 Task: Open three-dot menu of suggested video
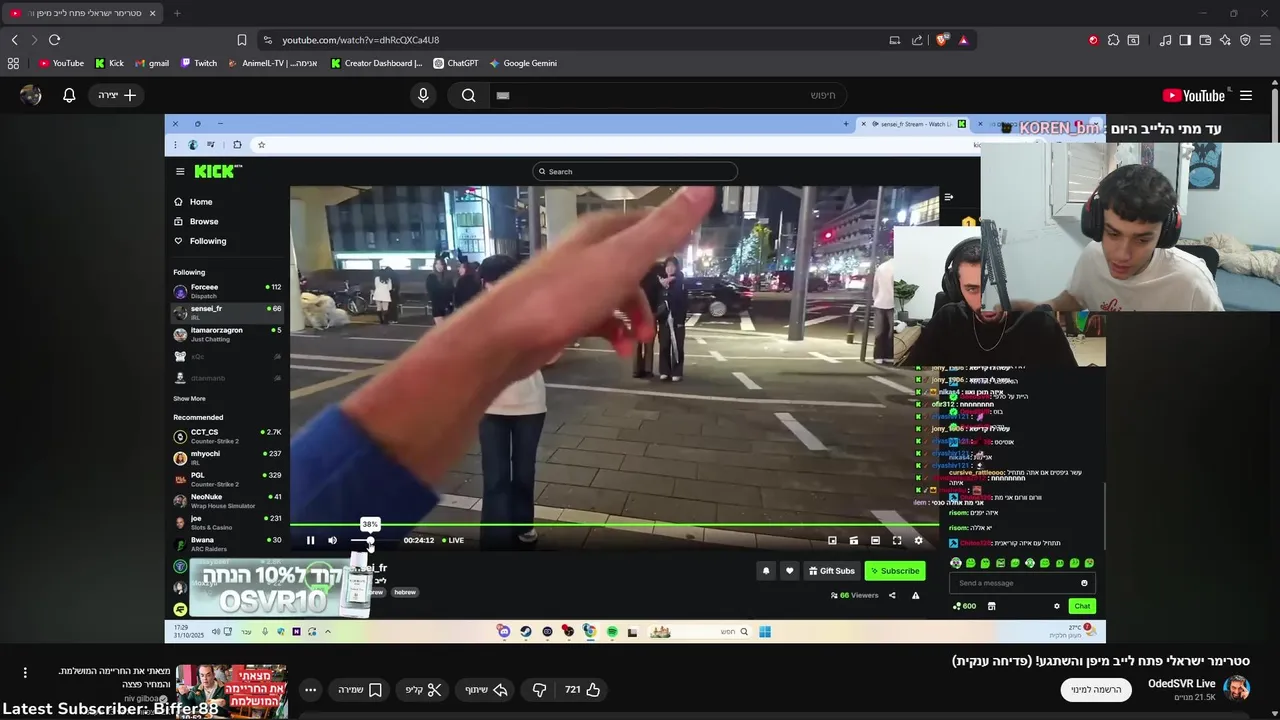click(25, 673)
